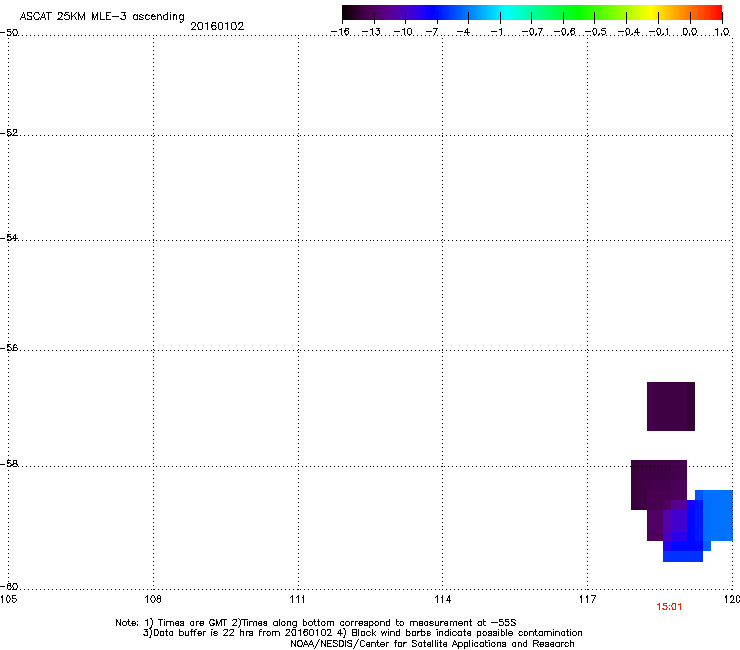
Task: Click the longitude label 111
Action: 297,599
